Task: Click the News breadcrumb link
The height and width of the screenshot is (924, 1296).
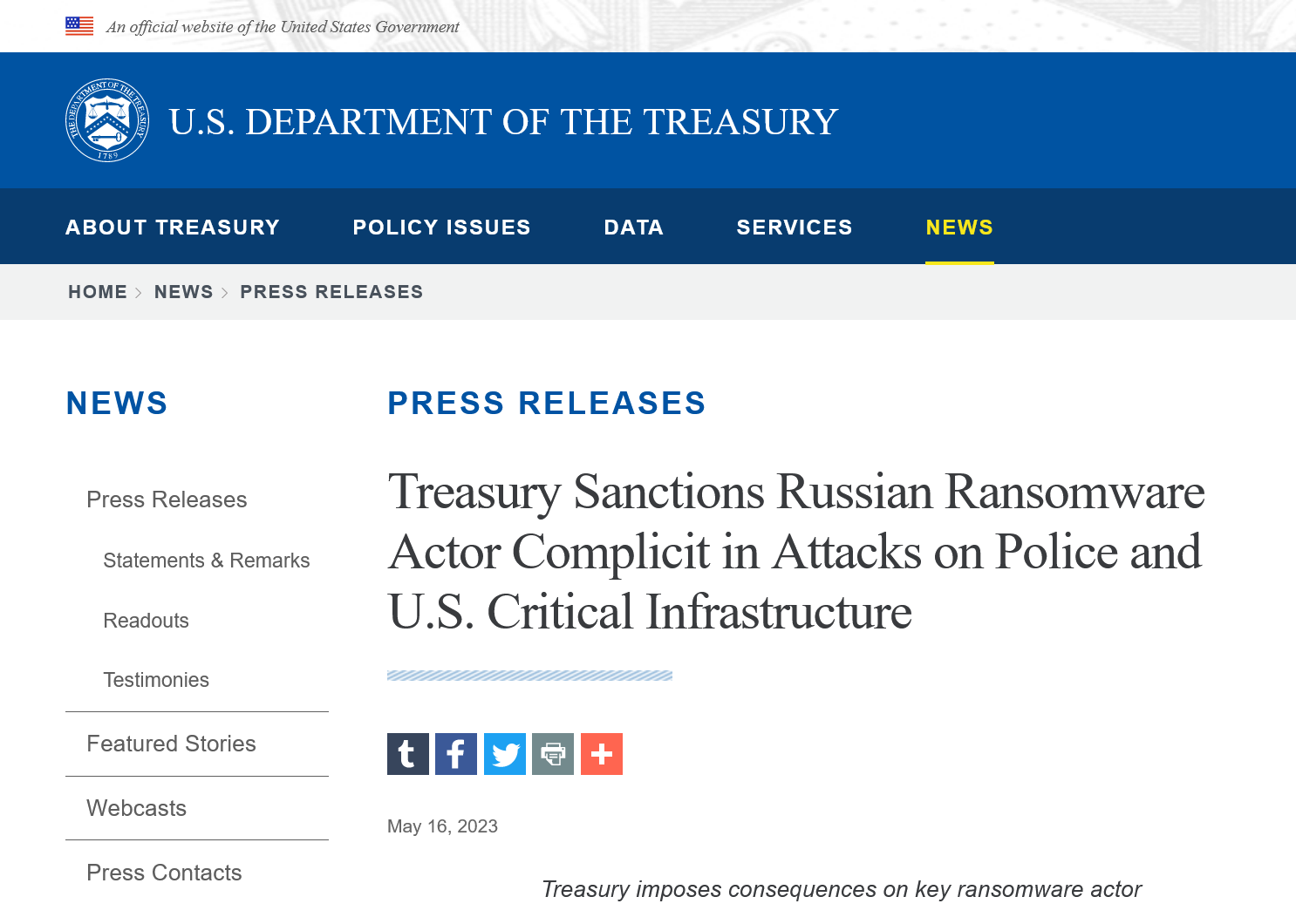Action: click(x=183, y=292)
